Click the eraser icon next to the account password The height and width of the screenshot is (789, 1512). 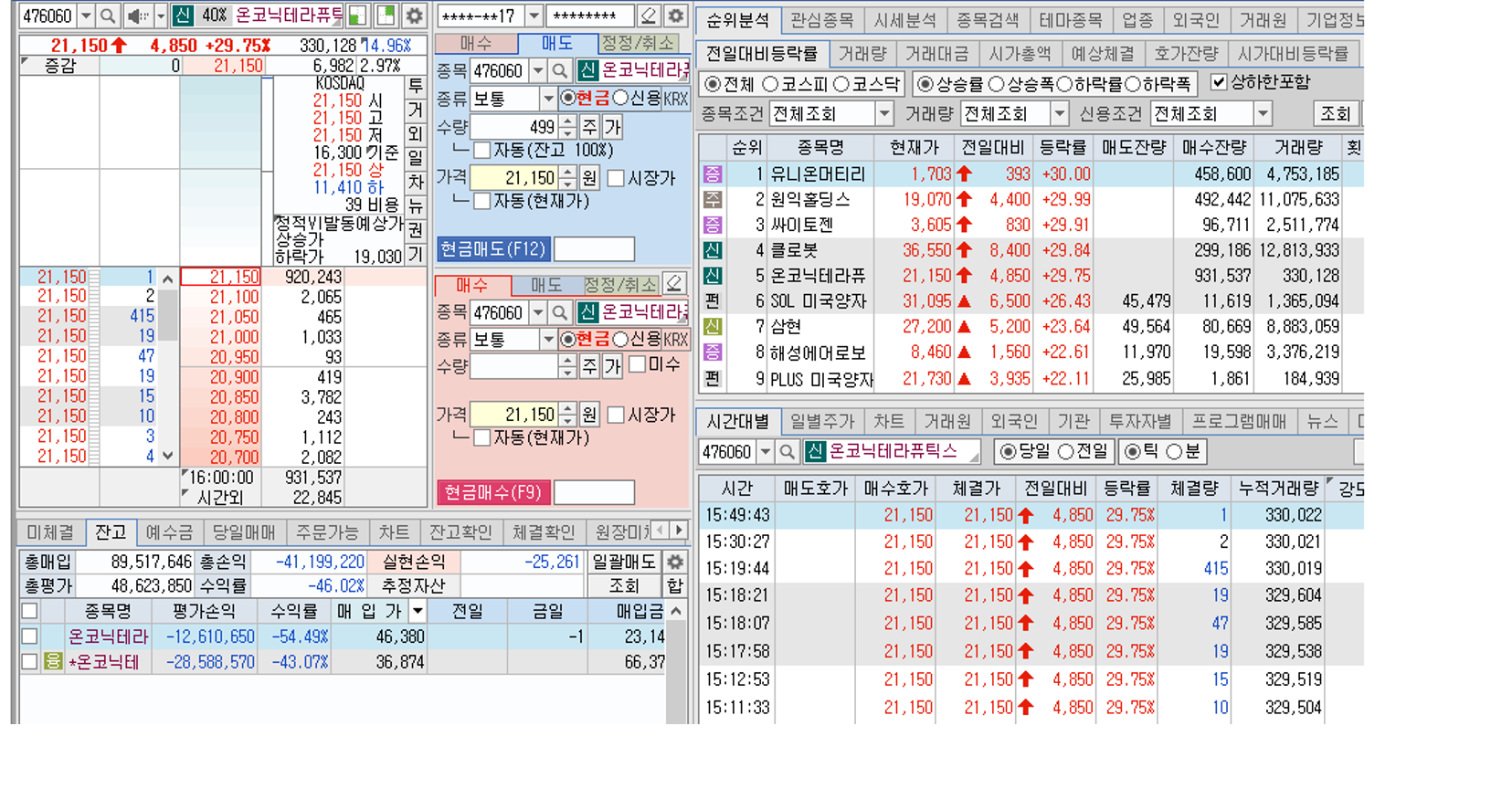(x=649, y=16)
